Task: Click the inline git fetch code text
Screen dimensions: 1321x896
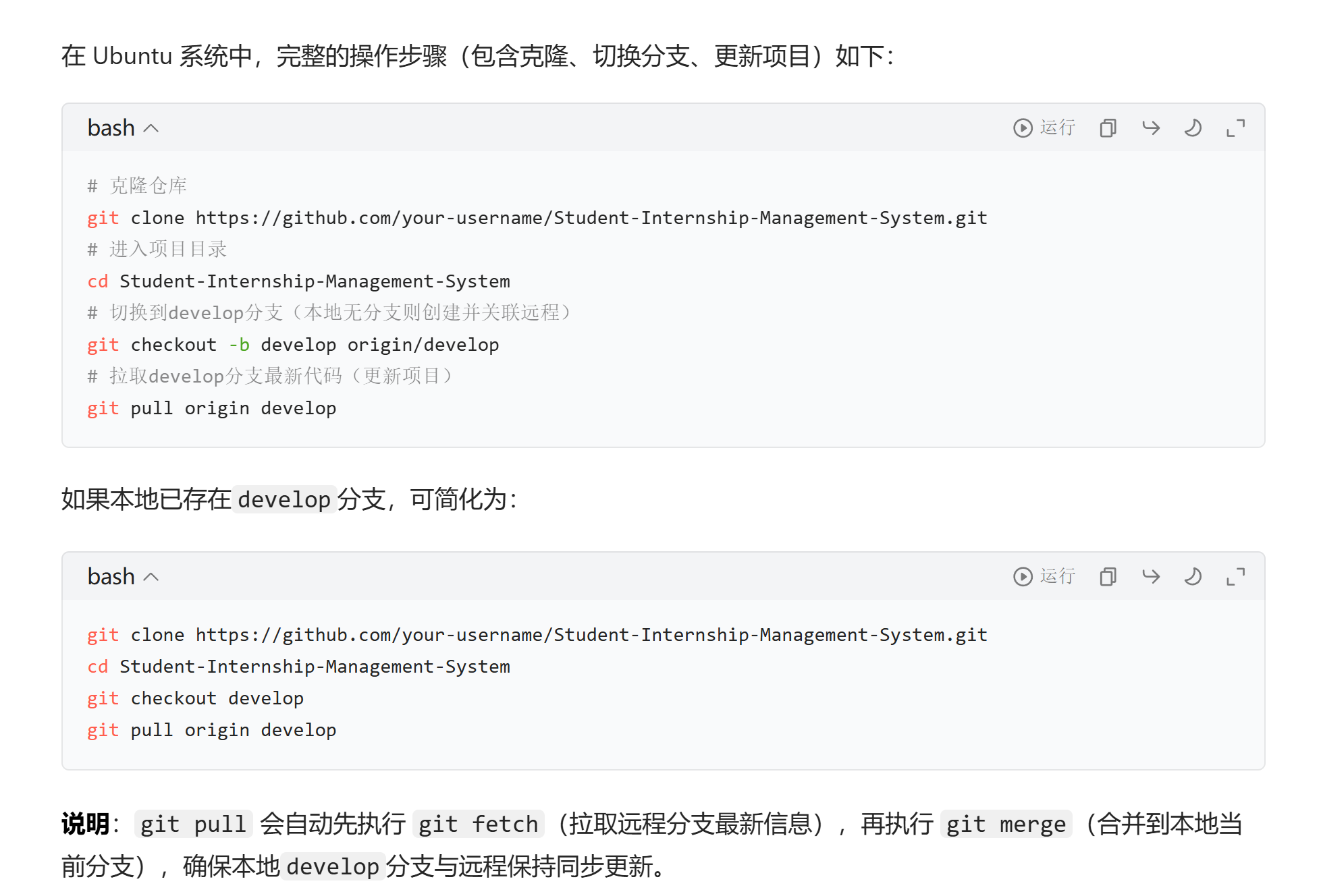Action: click(478, 824)
